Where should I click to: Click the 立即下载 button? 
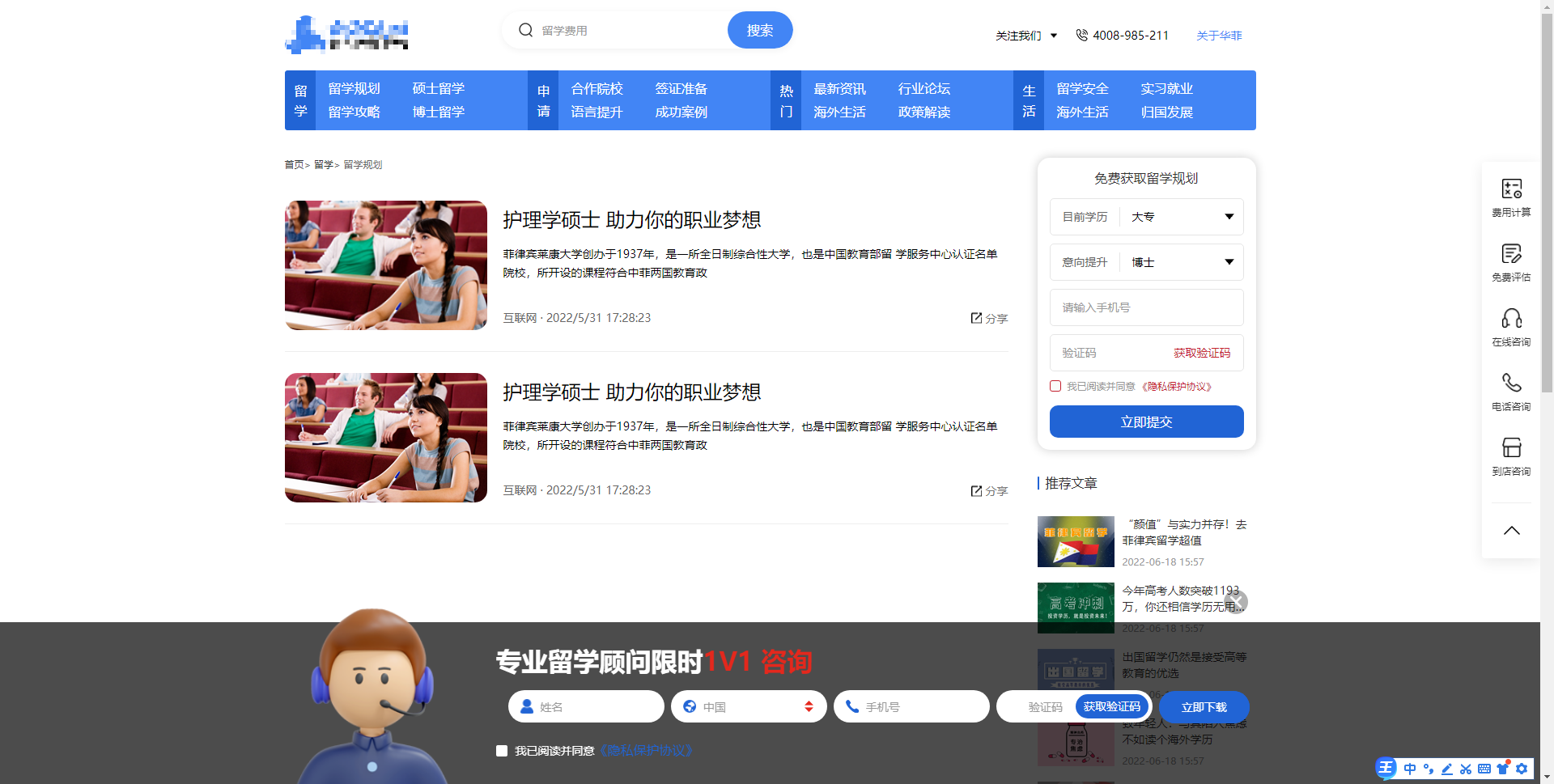[1204, 706]
